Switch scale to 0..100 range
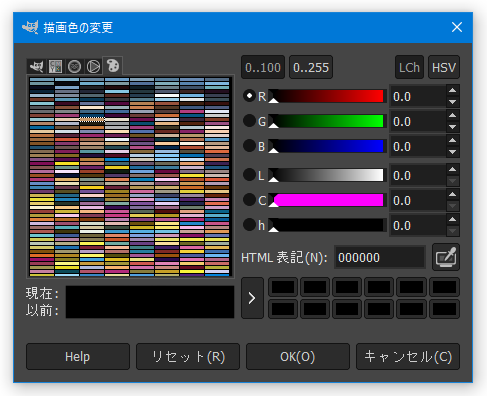 263,67
